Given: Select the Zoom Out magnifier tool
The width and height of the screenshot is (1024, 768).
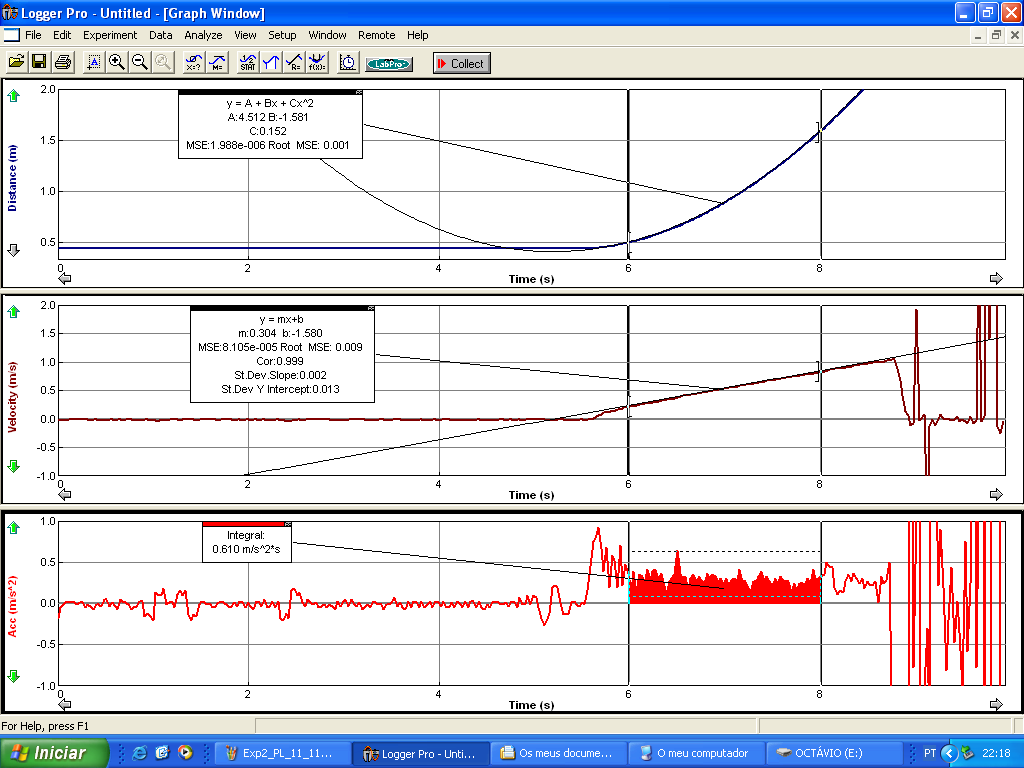Looking at the screenshot, I should tap(140, 63).
